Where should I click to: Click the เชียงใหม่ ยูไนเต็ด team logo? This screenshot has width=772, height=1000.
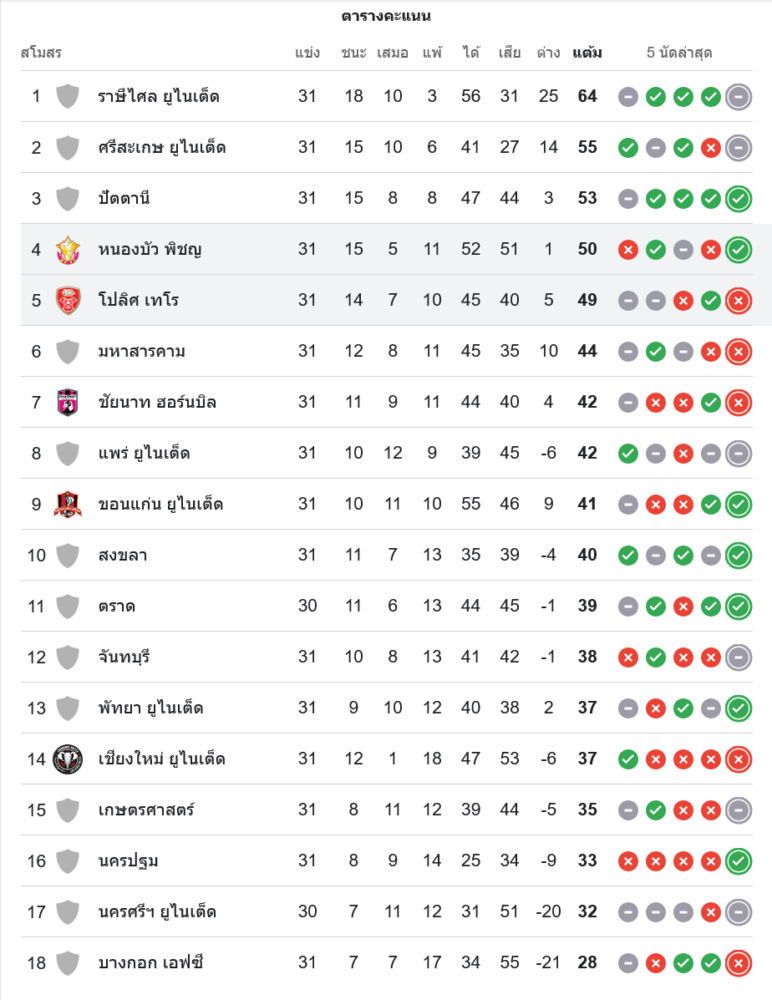pyautogui.click(x=67, y=759)
